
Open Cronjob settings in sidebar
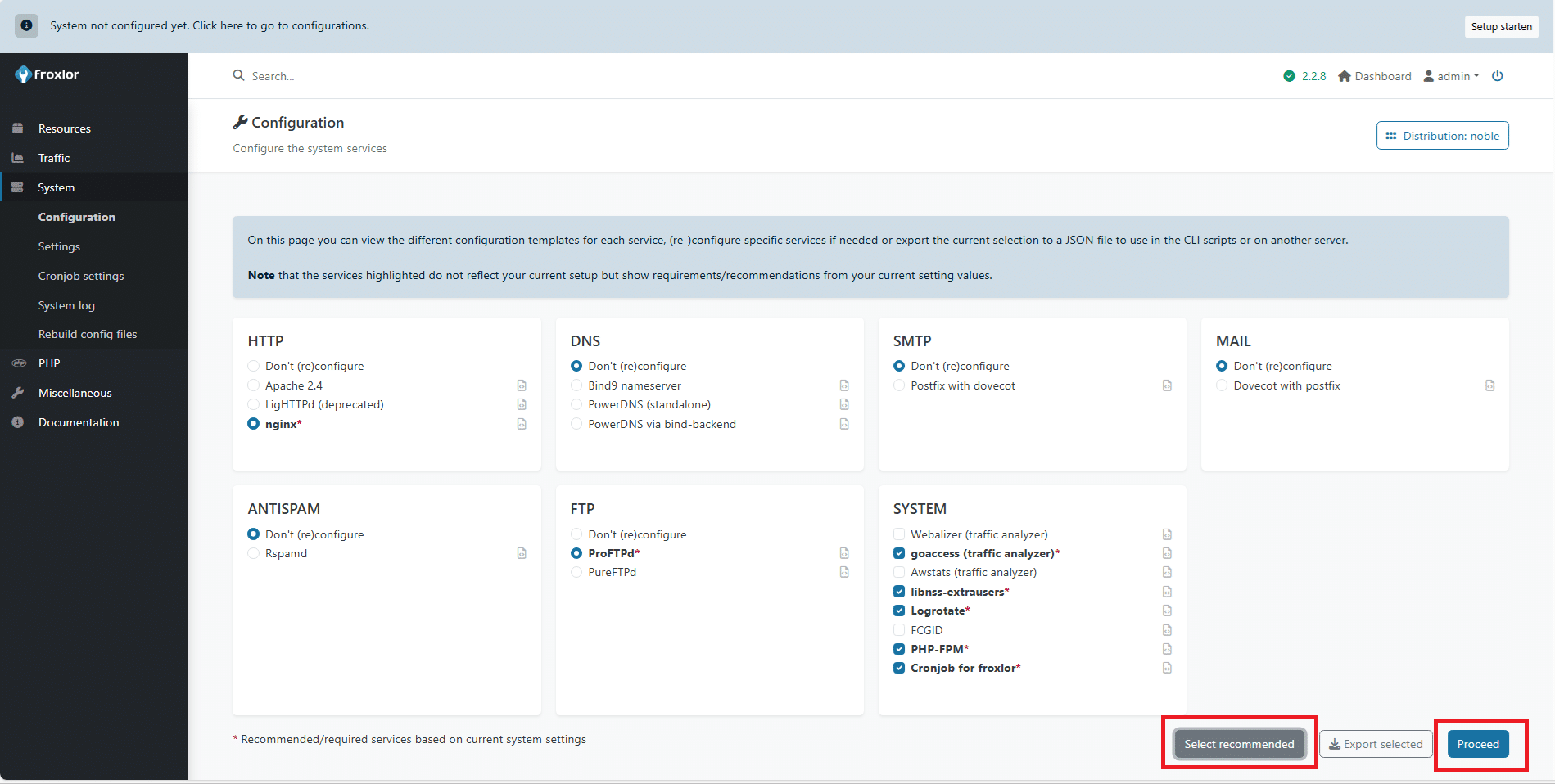pyautogui.click(x=81, y=276)
